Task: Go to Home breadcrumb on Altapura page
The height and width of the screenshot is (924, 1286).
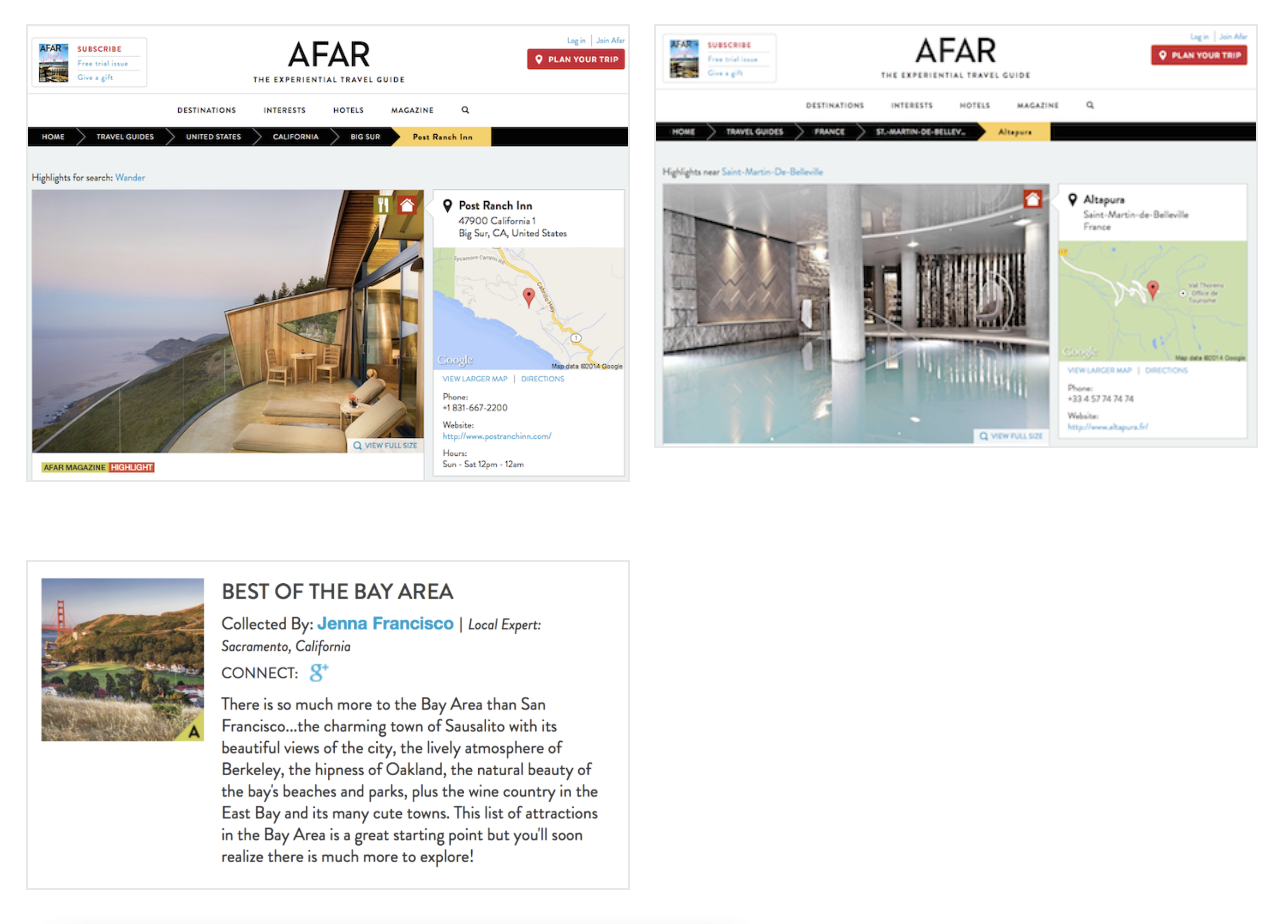Action: point(683,132)
